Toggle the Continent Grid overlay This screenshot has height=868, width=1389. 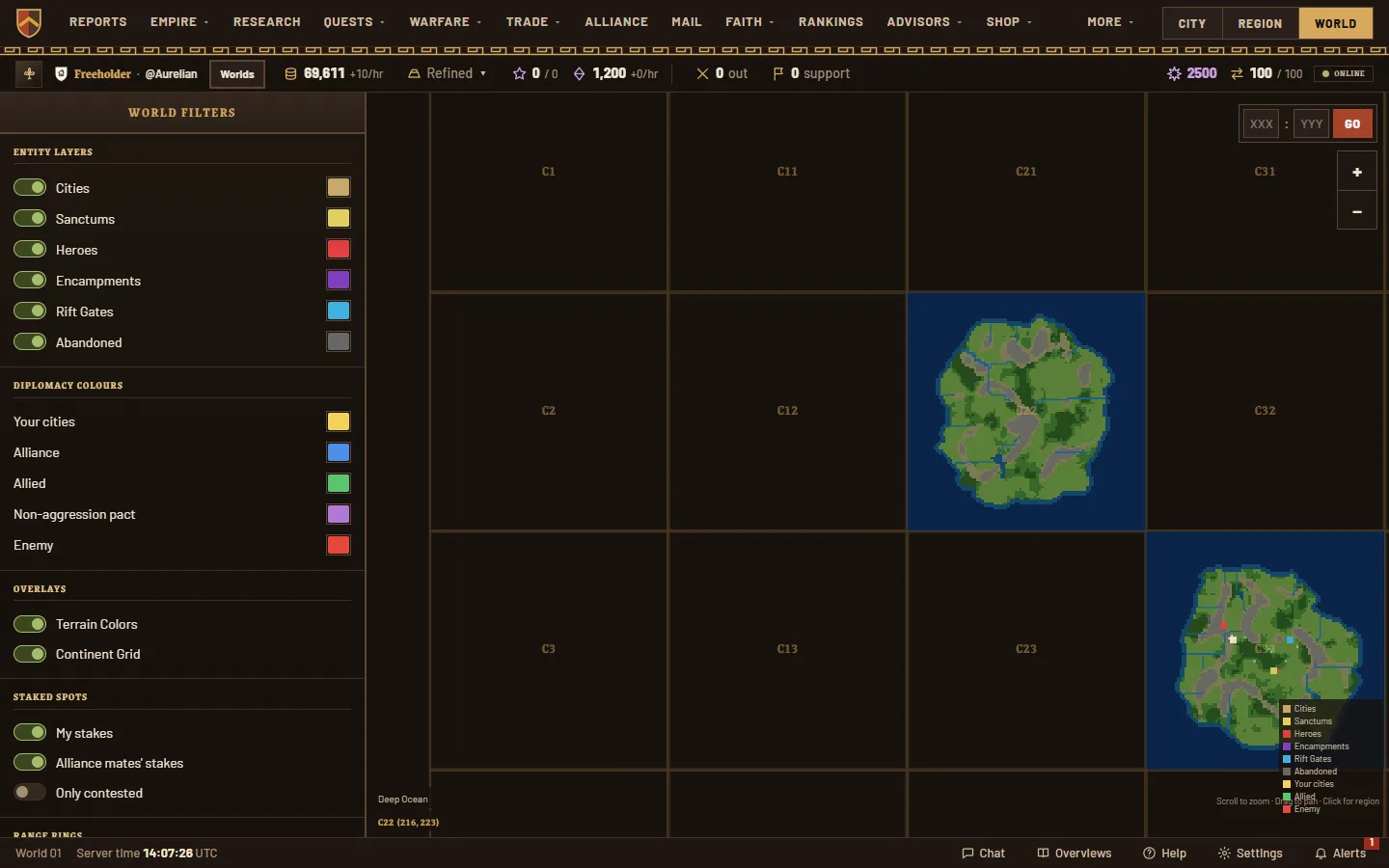click(30, 653)
